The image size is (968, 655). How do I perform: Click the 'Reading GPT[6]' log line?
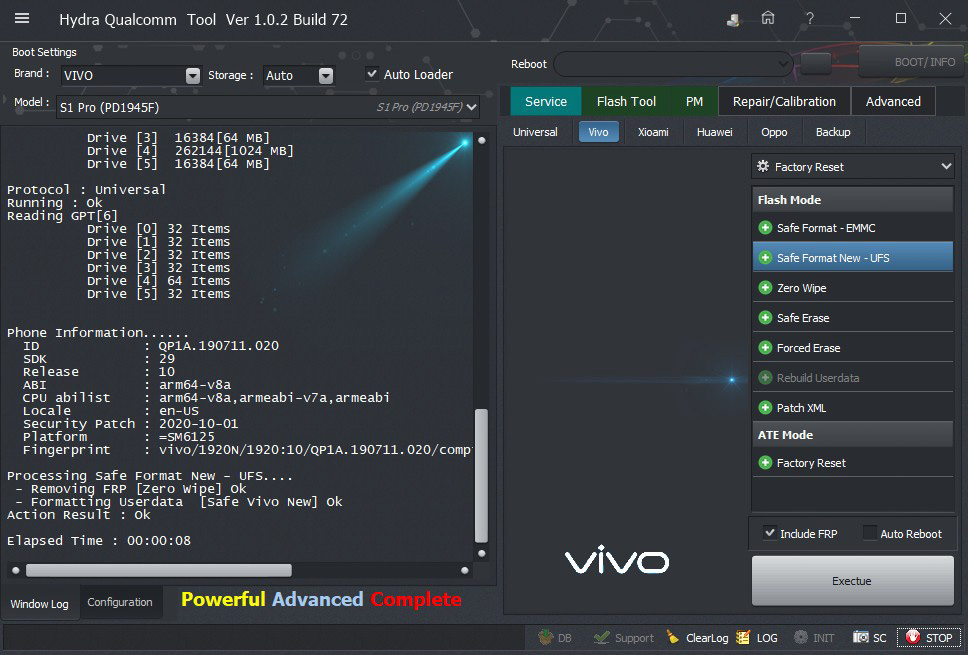tap(62, 215)
